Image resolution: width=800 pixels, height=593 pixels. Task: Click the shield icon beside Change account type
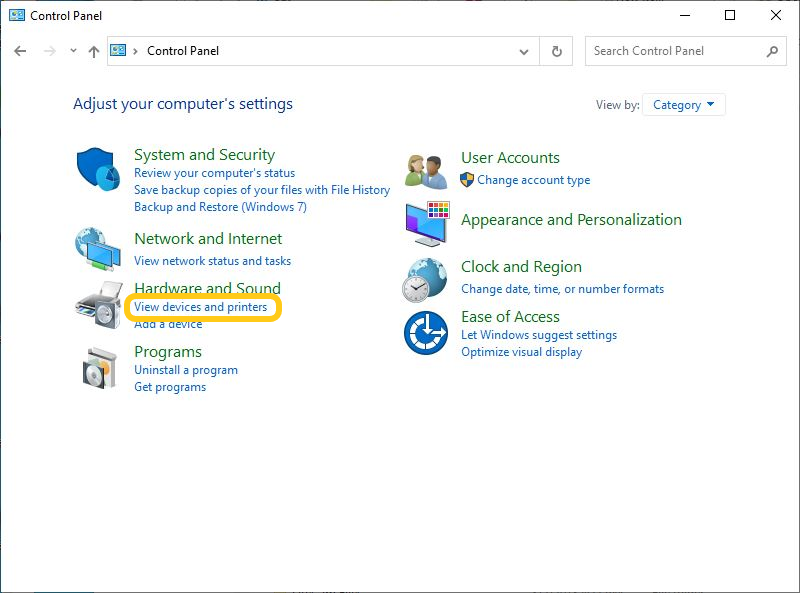point(467,180)
